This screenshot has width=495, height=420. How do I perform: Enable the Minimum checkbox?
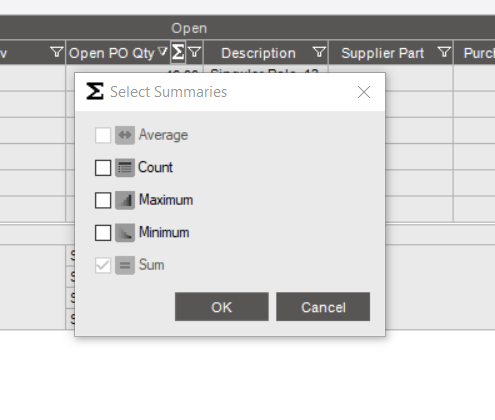(103, 233)
